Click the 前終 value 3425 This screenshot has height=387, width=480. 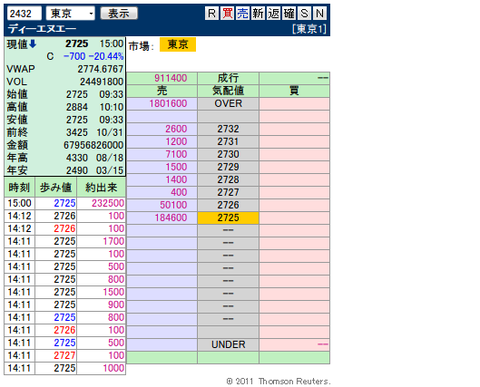point(77,132)
